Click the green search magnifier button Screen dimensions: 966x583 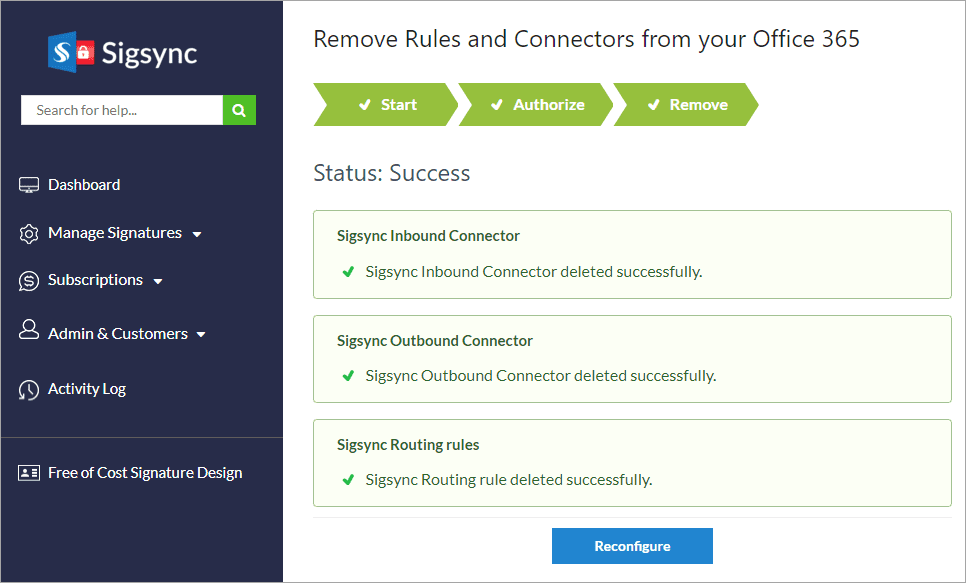click(x=239, y=110)
